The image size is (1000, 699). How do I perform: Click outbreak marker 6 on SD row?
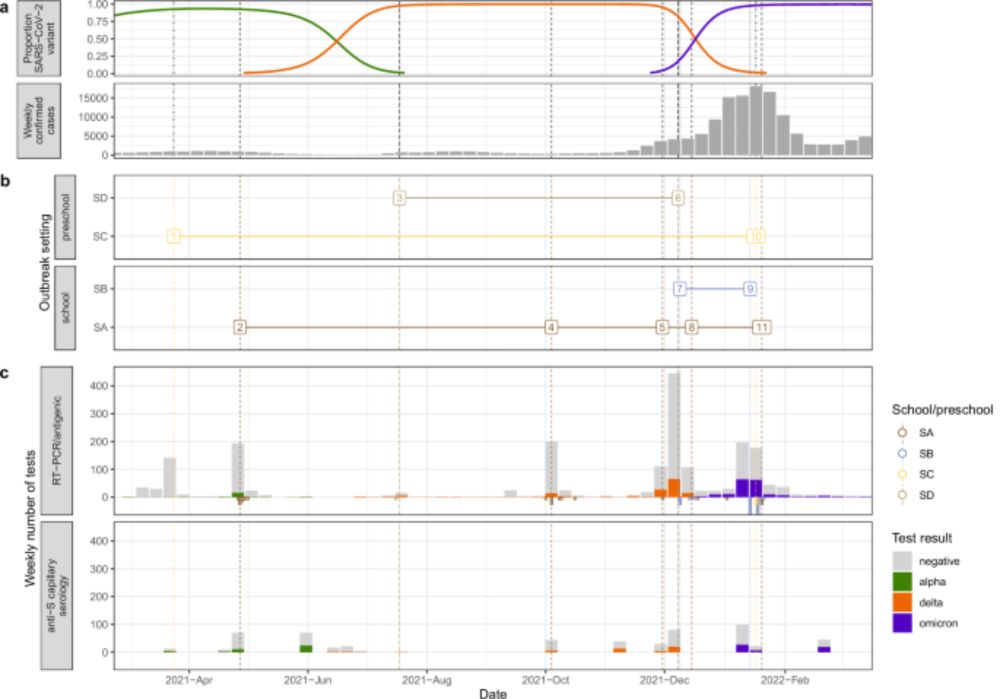[678, 198]
